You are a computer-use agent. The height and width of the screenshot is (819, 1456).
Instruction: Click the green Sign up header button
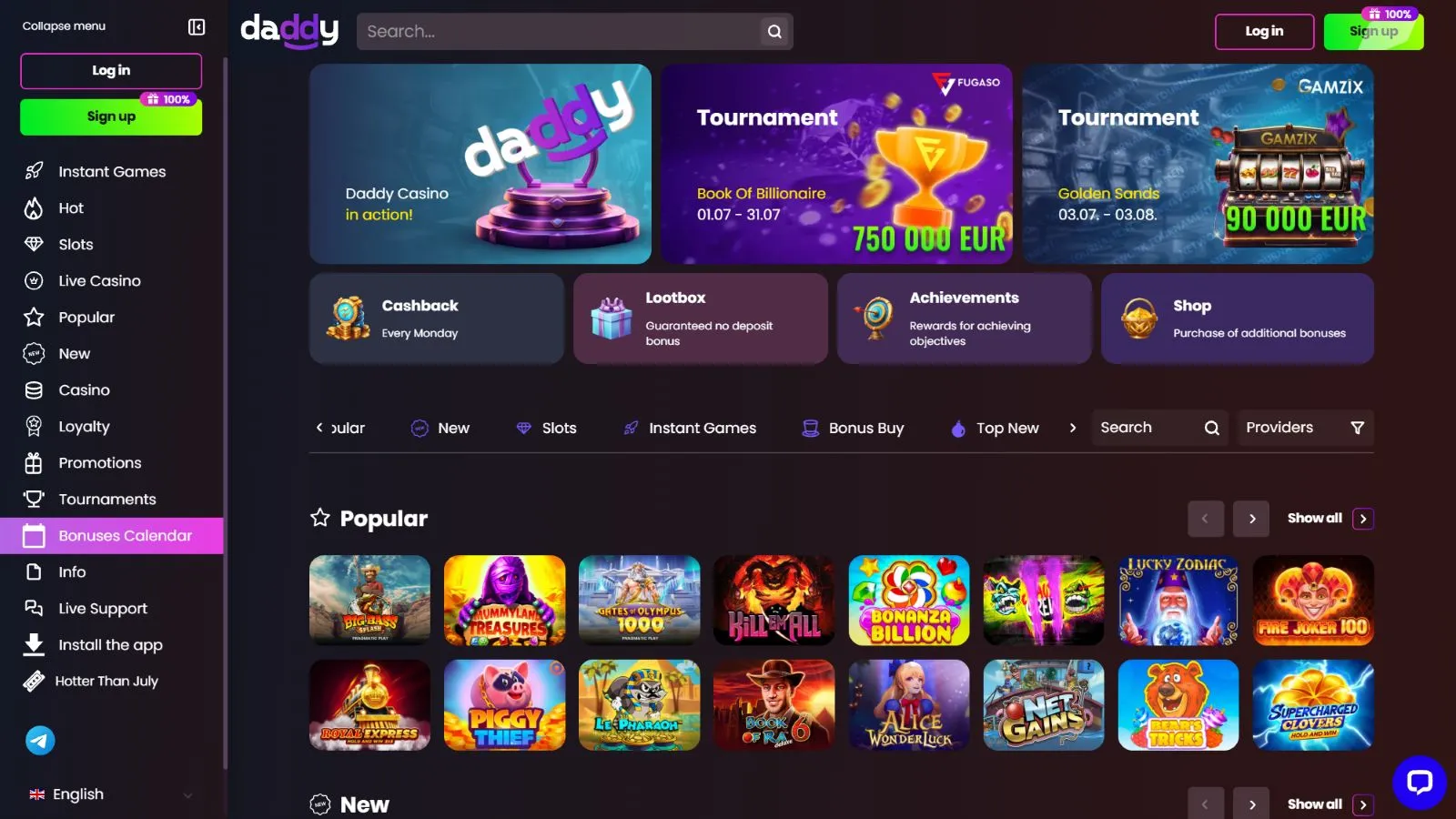1373,32
